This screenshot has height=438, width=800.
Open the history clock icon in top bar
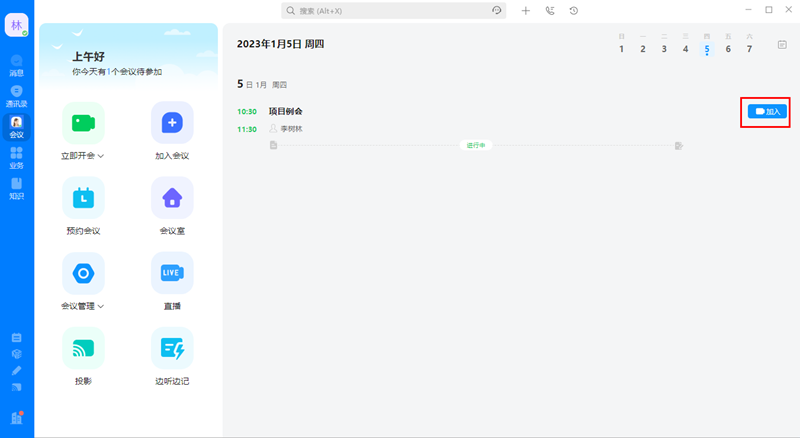(x=574, y=11)
